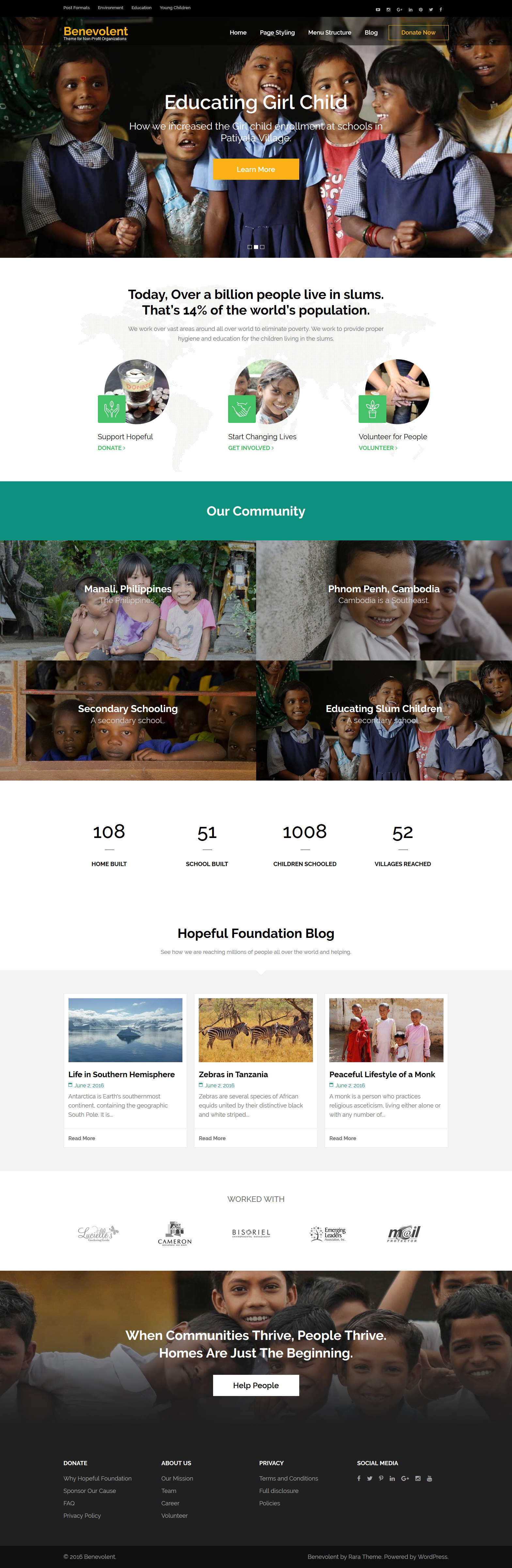Open the Phnom Penh, Cambodia community tile

tap(383, 600)
